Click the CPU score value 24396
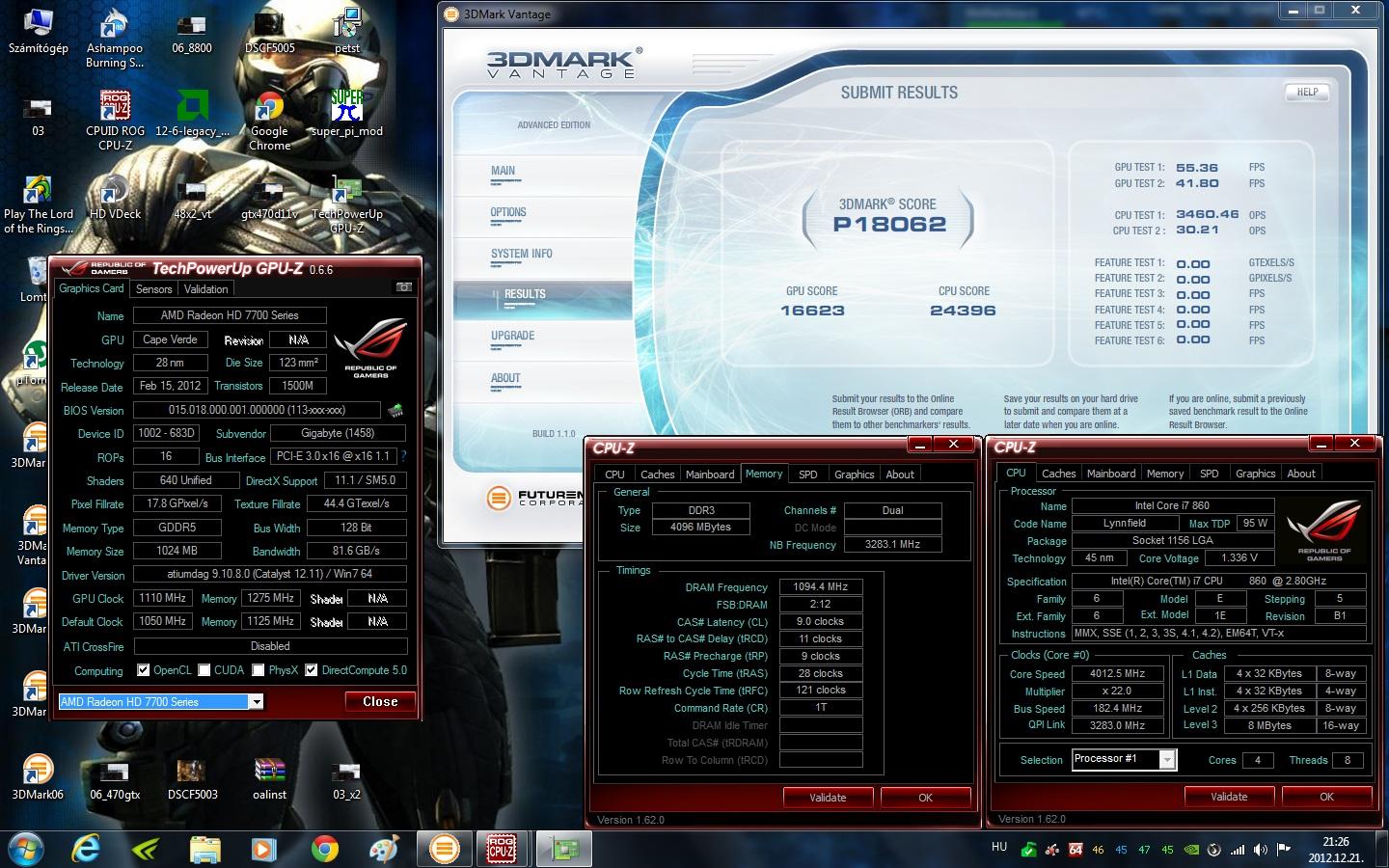 click(x=963, y=311)
